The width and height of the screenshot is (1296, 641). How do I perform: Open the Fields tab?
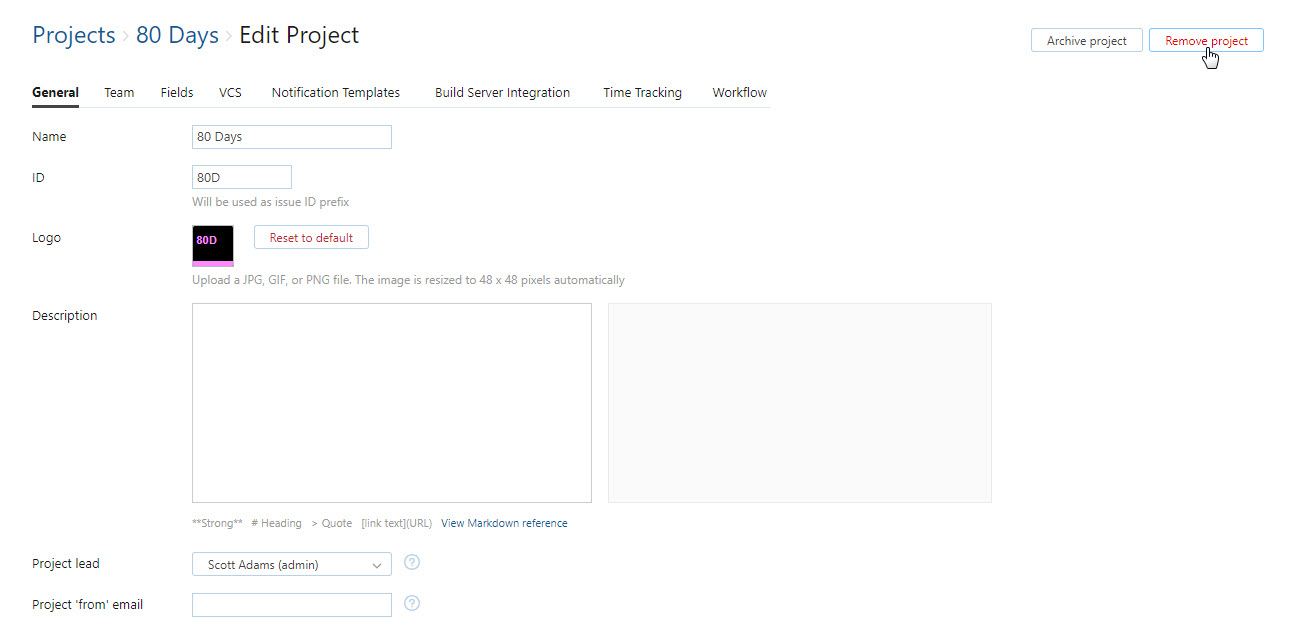click(x=177, y=93)
